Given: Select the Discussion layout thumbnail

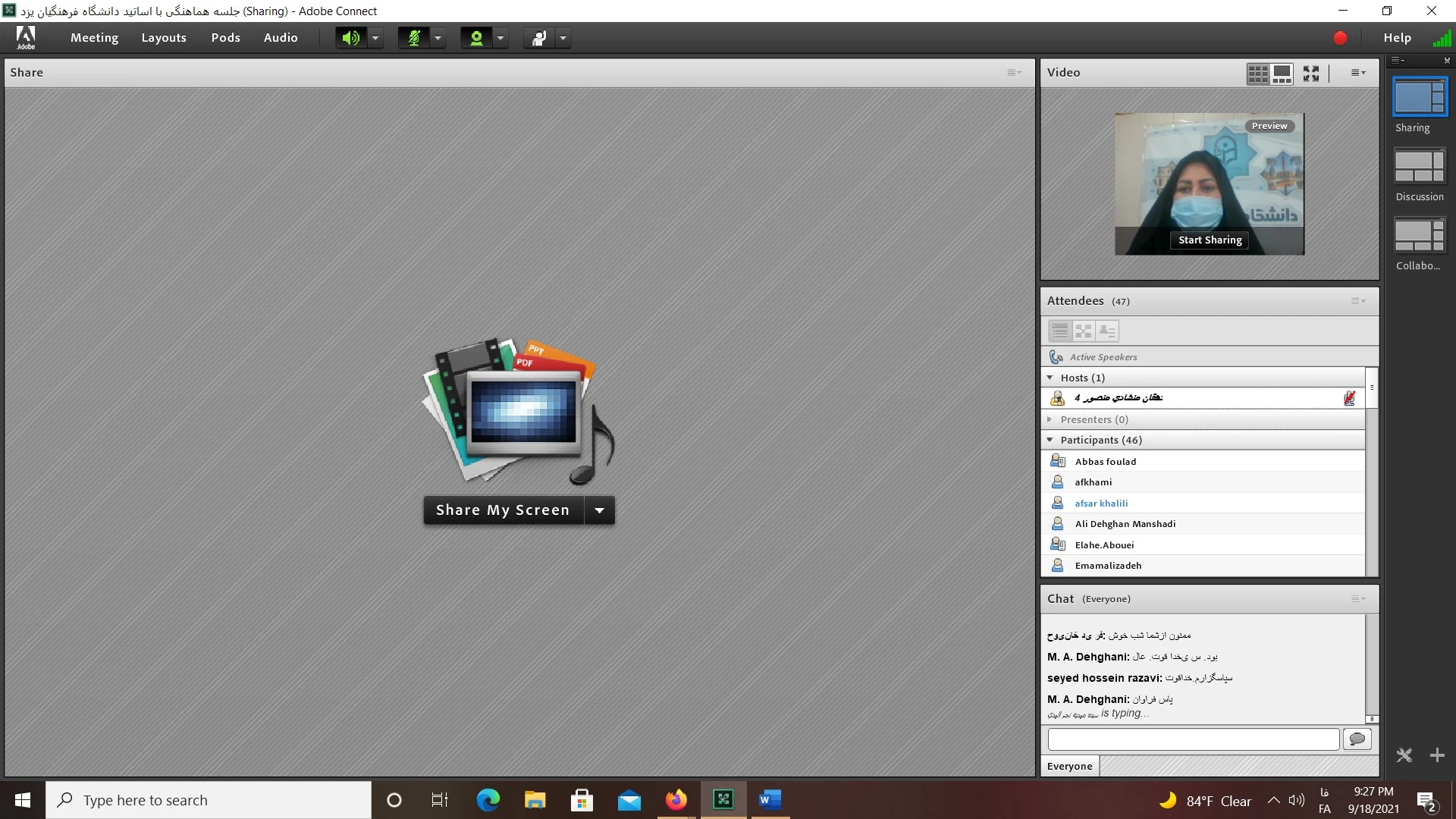Looking at the screenshot, I should click(x=1420, y=167).
